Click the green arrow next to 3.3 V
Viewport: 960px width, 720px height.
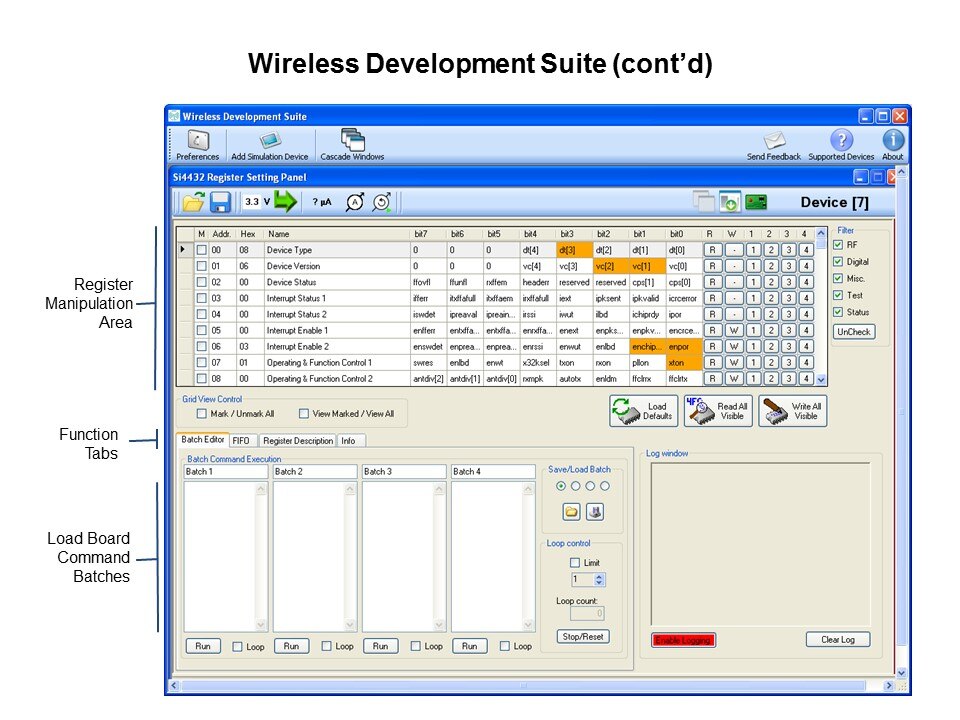[287, 201]
